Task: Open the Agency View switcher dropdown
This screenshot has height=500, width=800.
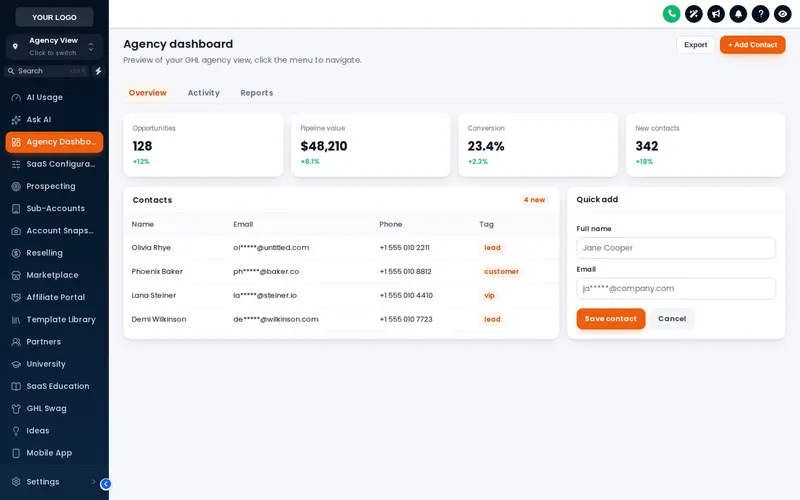Action: click(x=54, y=46)
